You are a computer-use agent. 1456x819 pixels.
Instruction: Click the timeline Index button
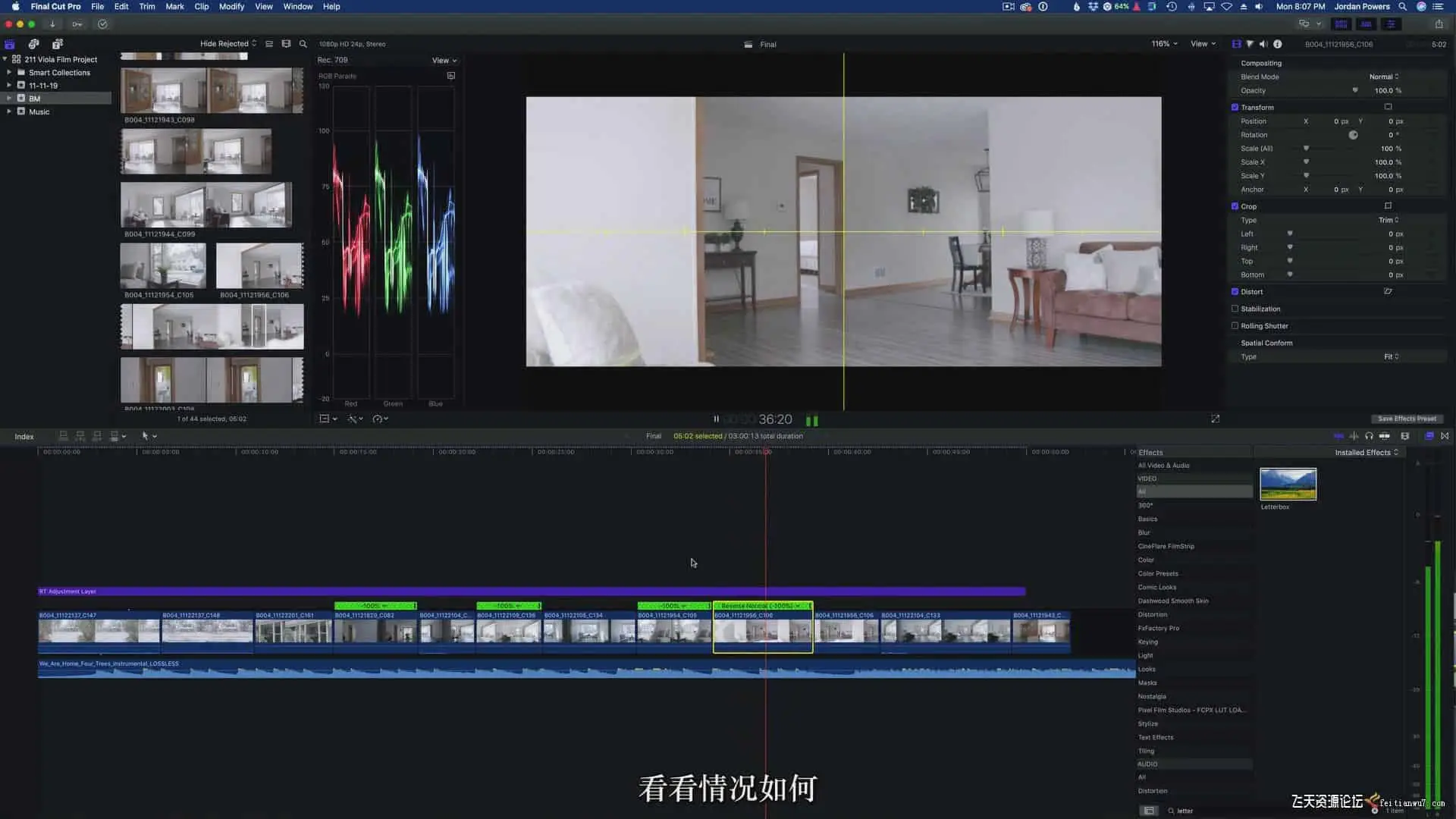click(24, 437)
